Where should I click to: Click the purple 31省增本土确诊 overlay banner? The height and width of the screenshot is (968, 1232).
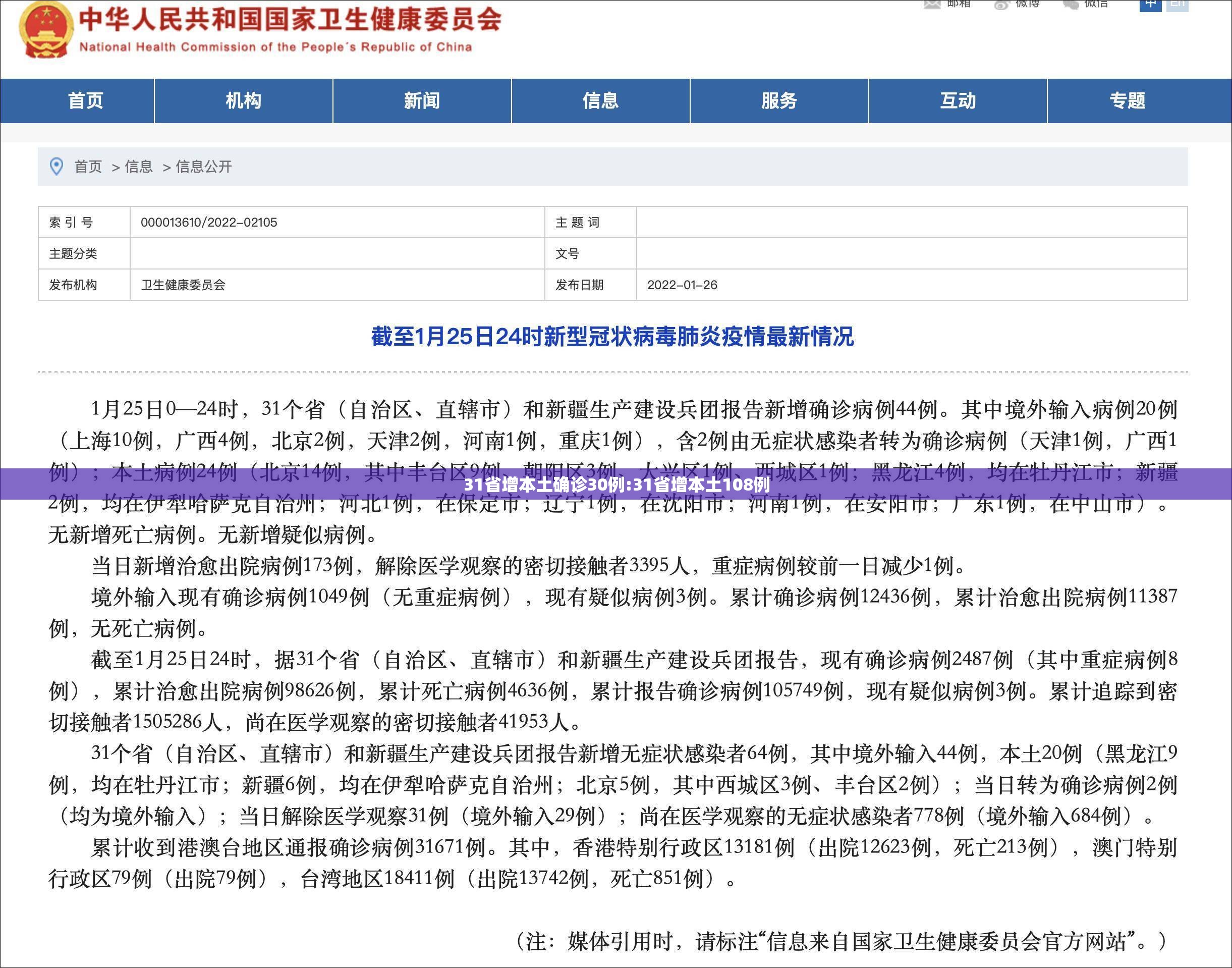click(615, 484)
